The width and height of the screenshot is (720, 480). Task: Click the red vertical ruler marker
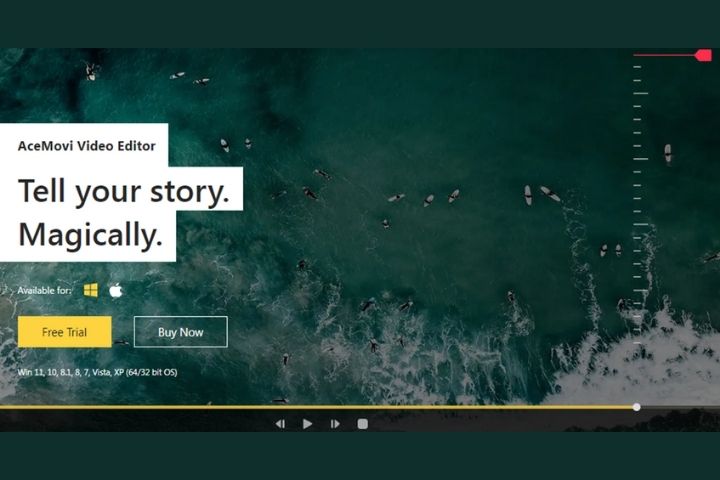pyautogui.click(x=703, y=56)
